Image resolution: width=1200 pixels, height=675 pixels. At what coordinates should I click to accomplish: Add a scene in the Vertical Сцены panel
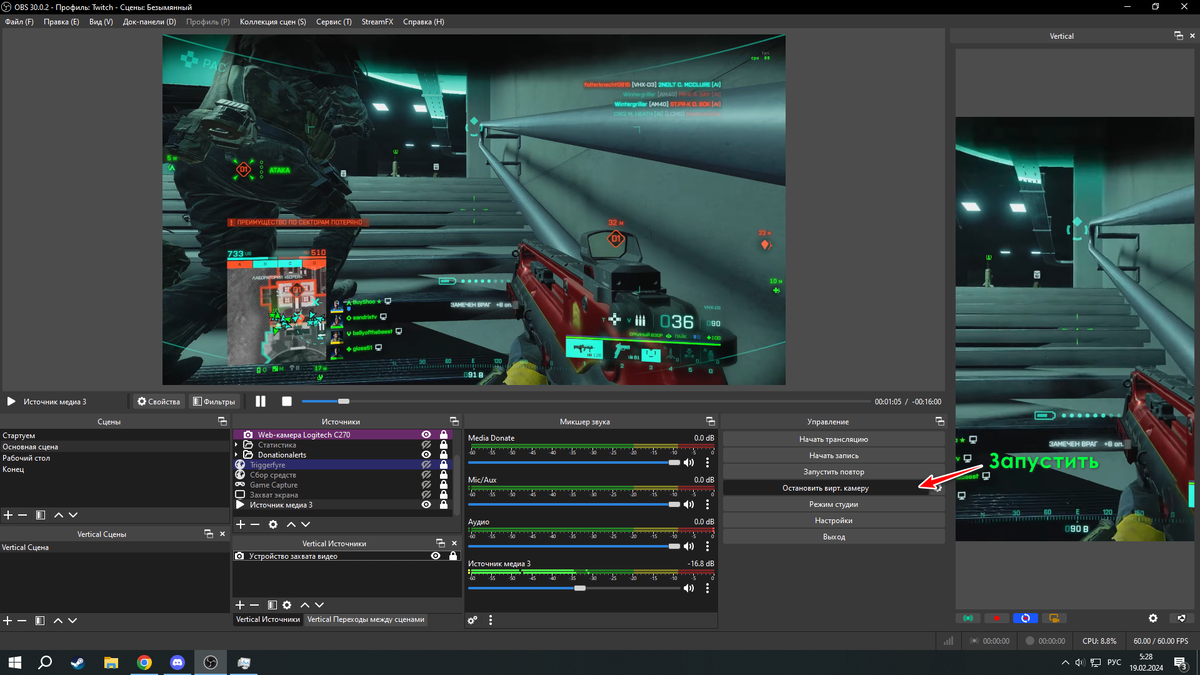pyautogui.click(x=8, y=620)
